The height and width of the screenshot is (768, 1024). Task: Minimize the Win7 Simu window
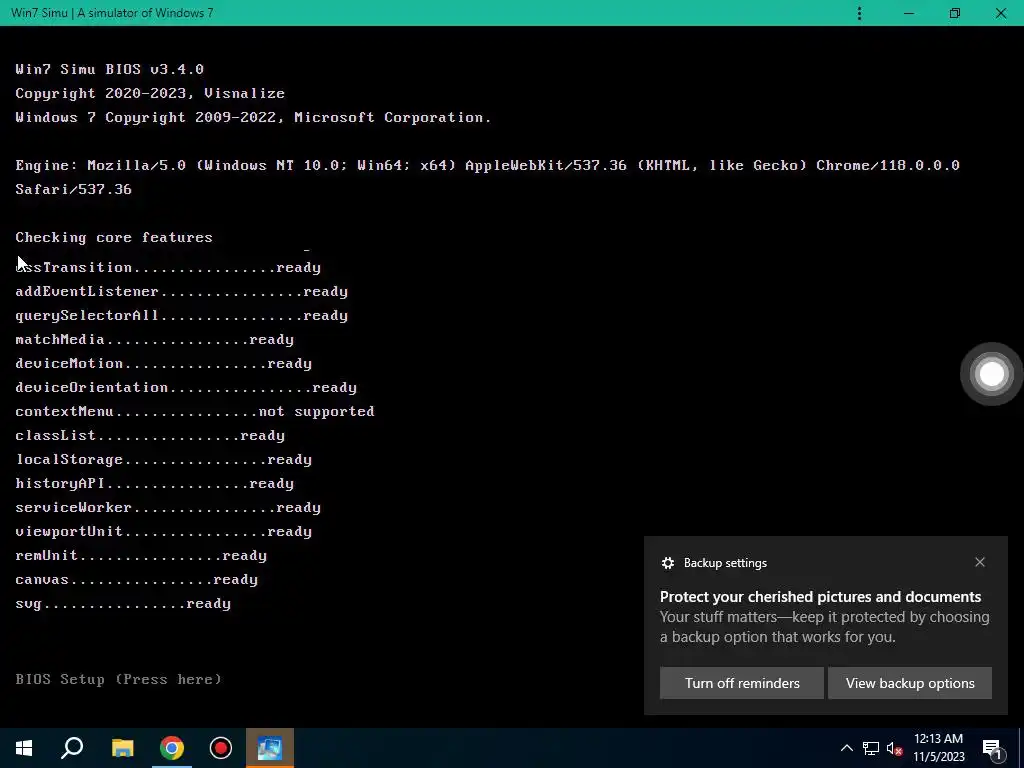[x=908, y=13]
